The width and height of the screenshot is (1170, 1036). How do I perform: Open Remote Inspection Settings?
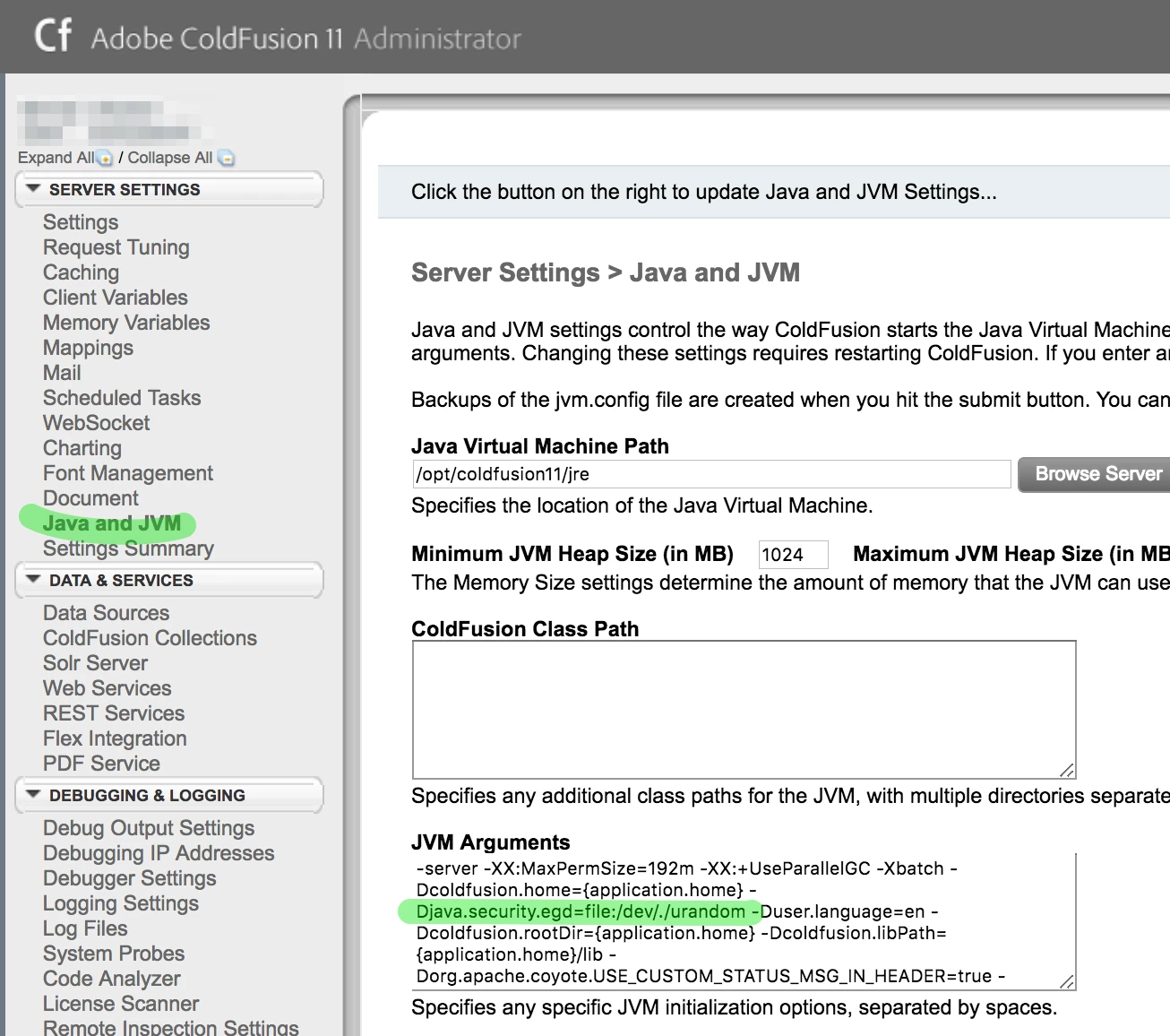tap(171, 1027)
